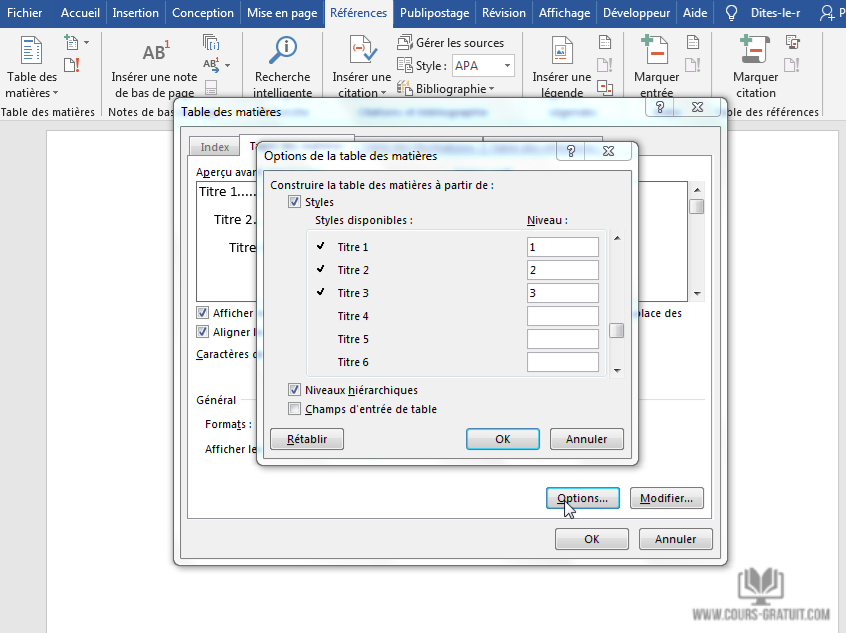This screenshot has height=633, width=846.
Task: Click the Gérer les sources icon
Action: (x=405, y=43)
